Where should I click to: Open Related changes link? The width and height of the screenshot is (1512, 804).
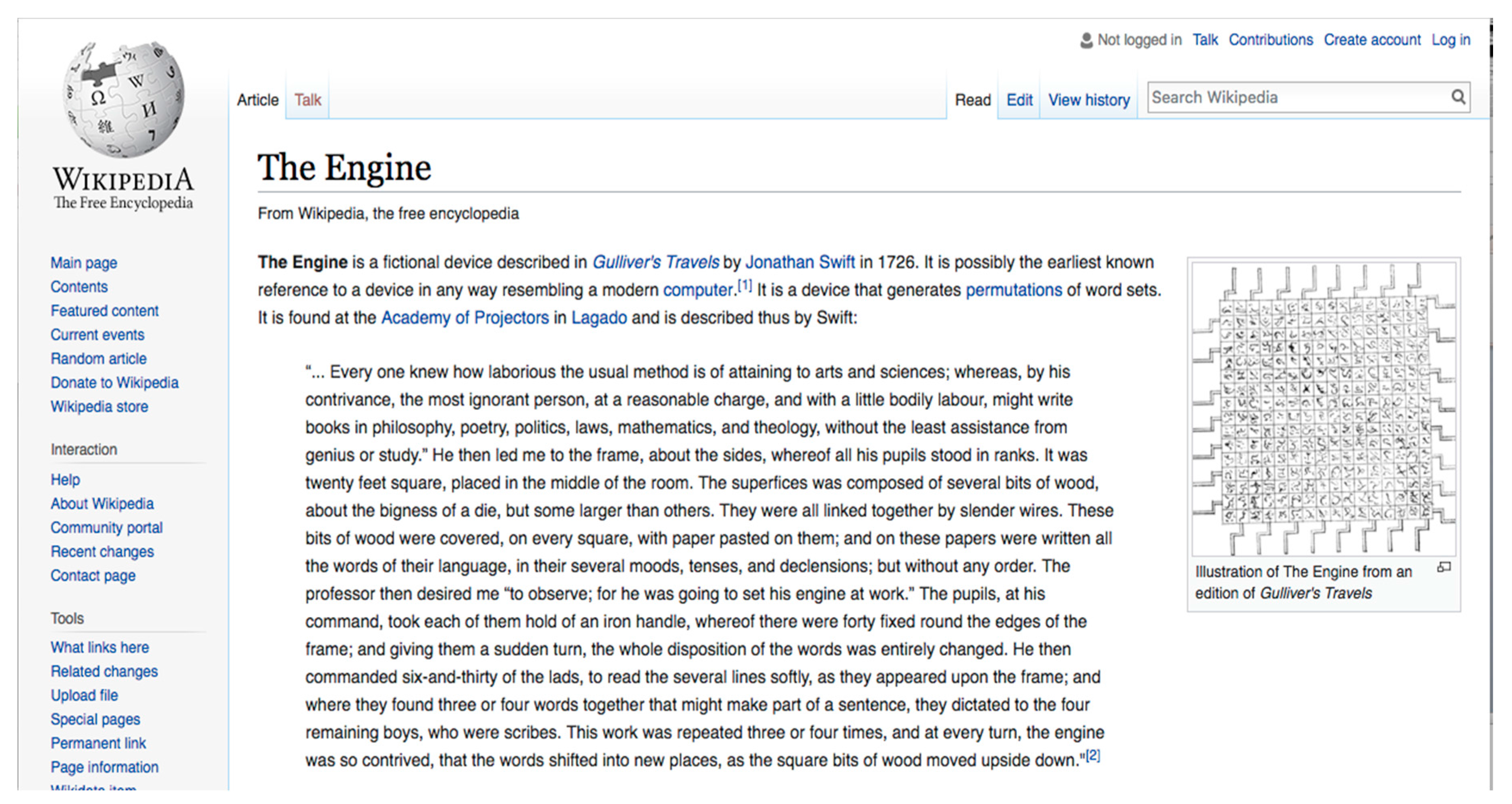104,672
